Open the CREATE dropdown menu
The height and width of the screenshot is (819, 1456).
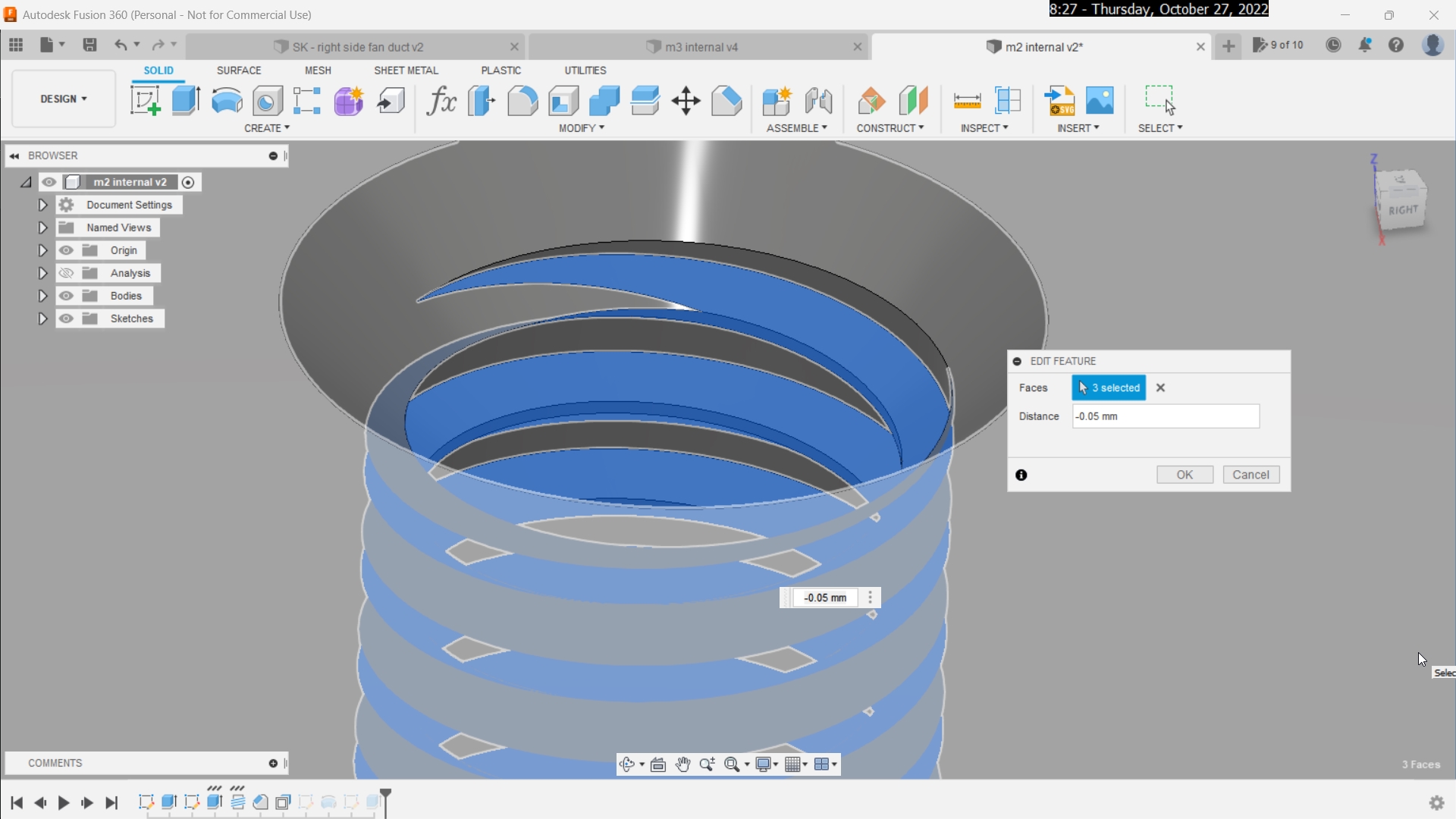tap(267, 128)
